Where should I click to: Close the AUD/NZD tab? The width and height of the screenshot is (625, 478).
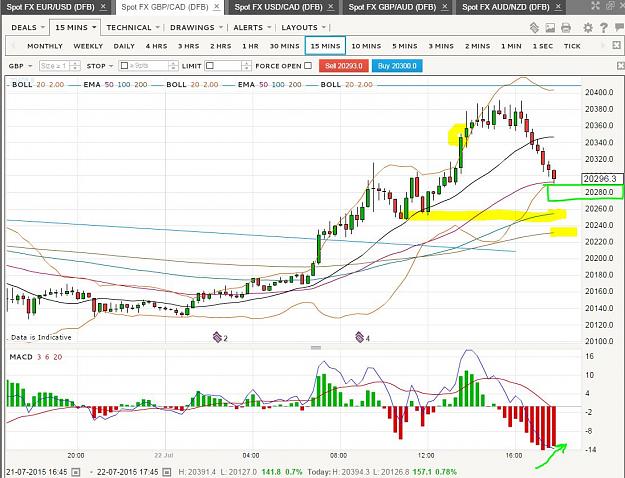[x=559, y=7]
